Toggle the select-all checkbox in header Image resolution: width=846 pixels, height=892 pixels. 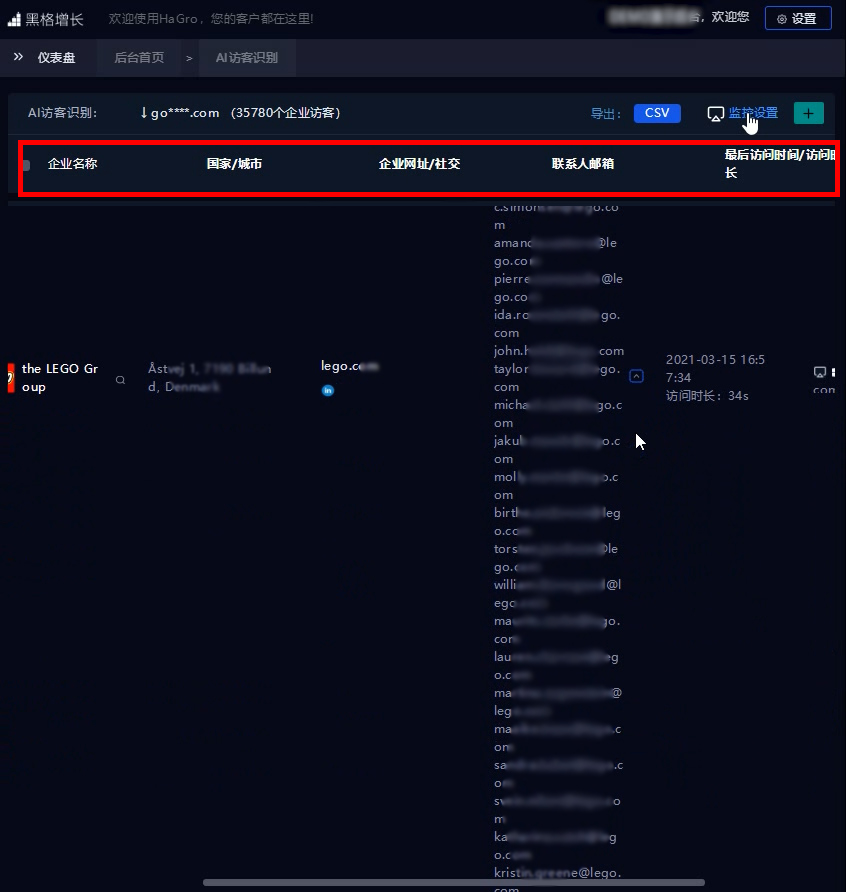pyautogui.click(x=26, y=165)
